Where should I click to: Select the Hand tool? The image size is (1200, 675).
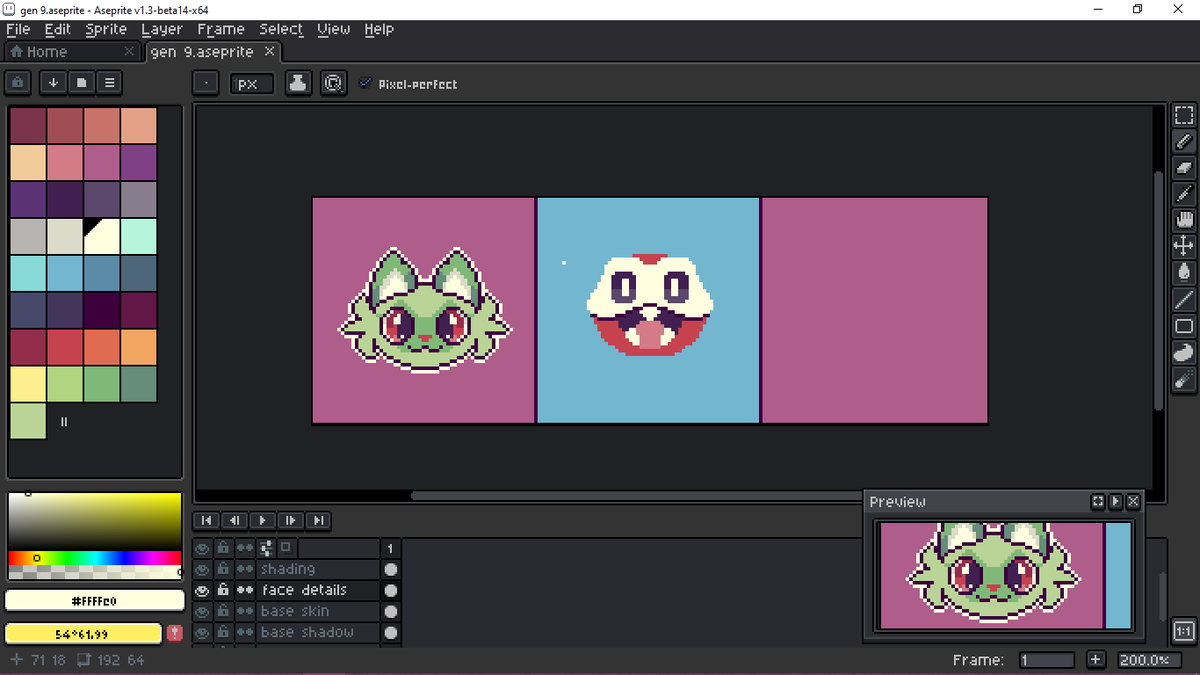(1184, 219)
